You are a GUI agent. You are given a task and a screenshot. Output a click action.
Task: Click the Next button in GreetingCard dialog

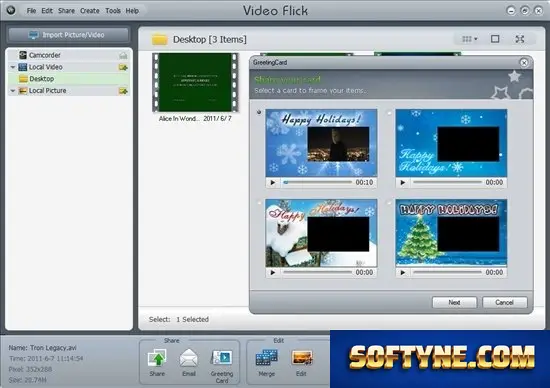pyautogui.click(x=454, y=302)
